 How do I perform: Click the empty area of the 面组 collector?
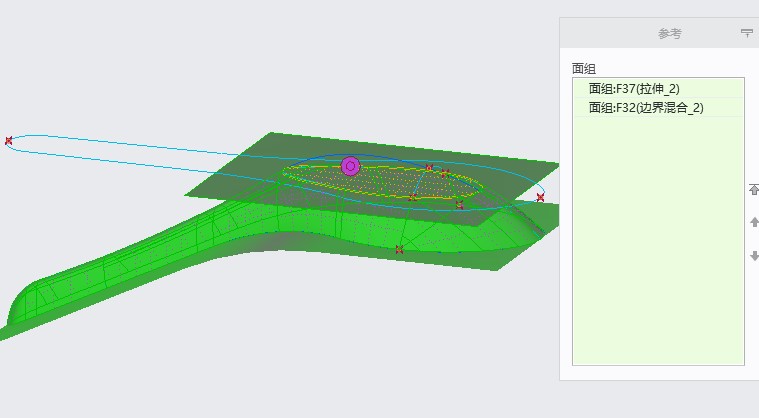[x=658, y=240]
